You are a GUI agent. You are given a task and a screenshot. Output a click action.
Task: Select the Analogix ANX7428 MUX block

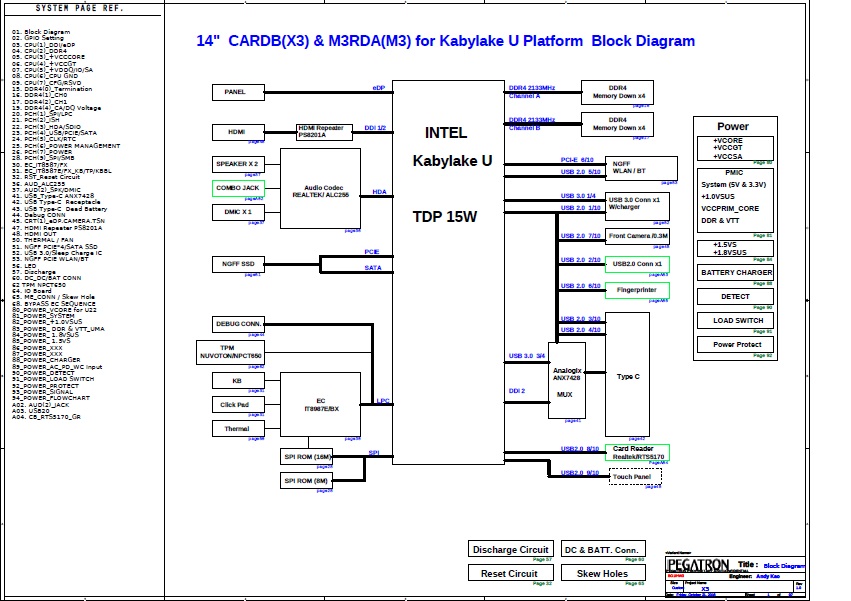[567, 381]
